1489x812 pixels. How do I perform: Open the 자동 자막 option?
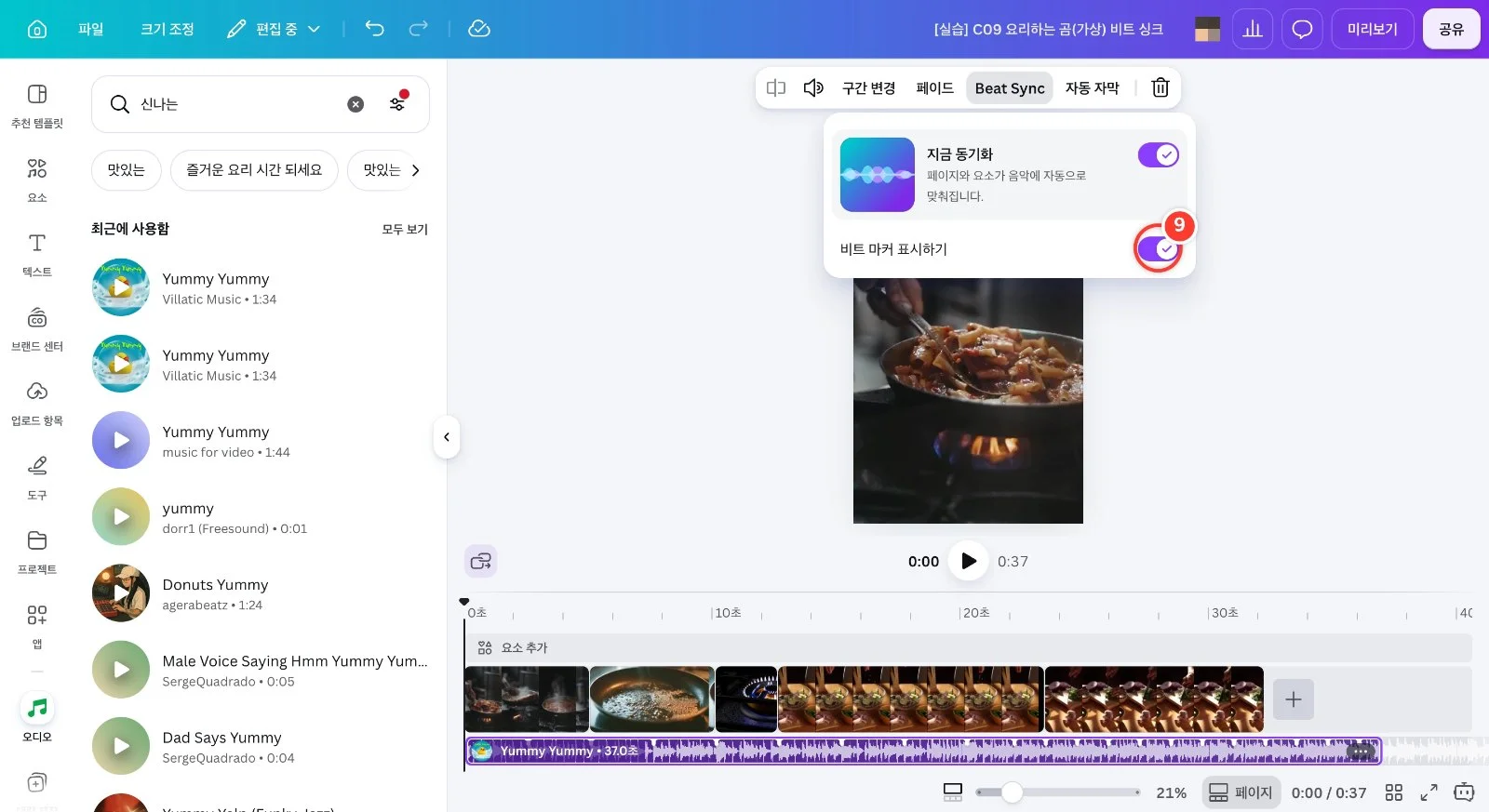click(1092, 88)
